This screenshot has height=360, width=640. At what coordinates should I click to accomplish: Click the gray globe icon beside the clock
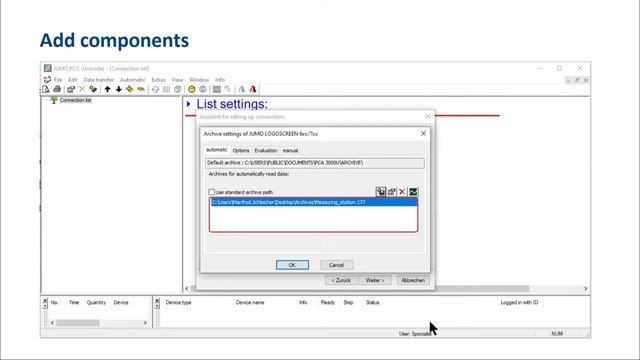click(x=202, y=89)
